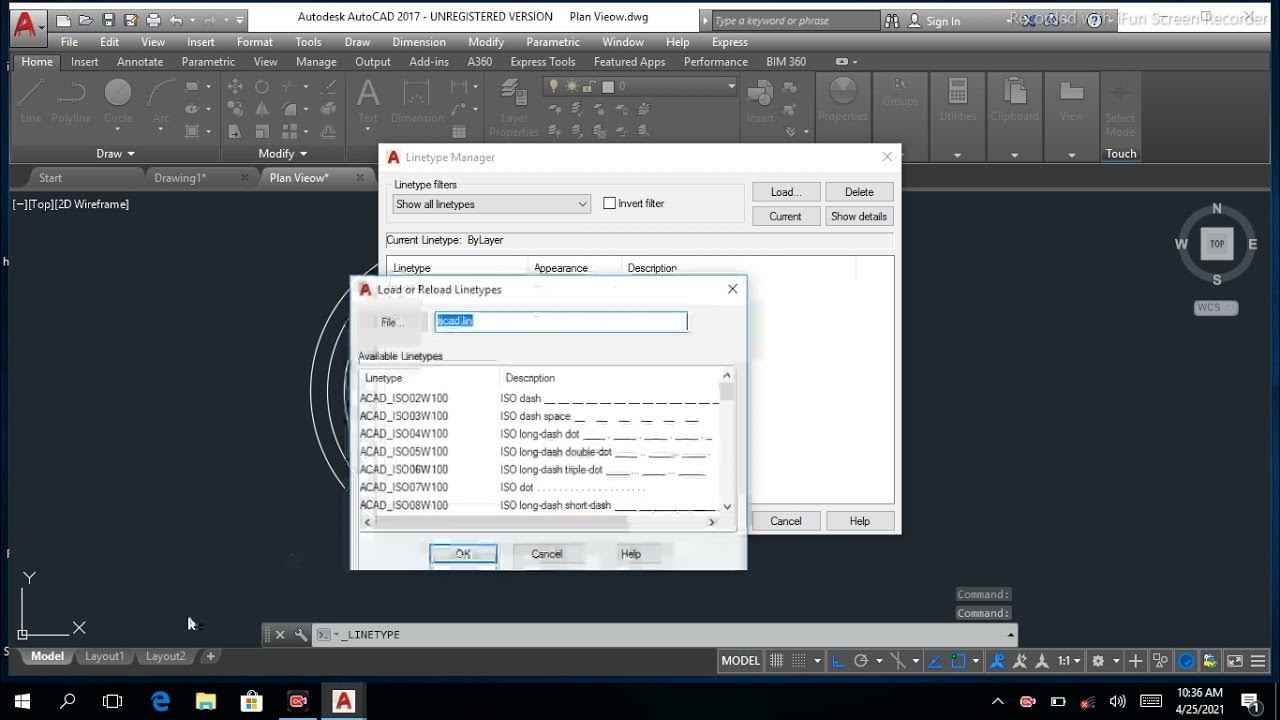Click the Current button in Linetype Manager
Screen dimensions: 1280x720
[785, 216]
